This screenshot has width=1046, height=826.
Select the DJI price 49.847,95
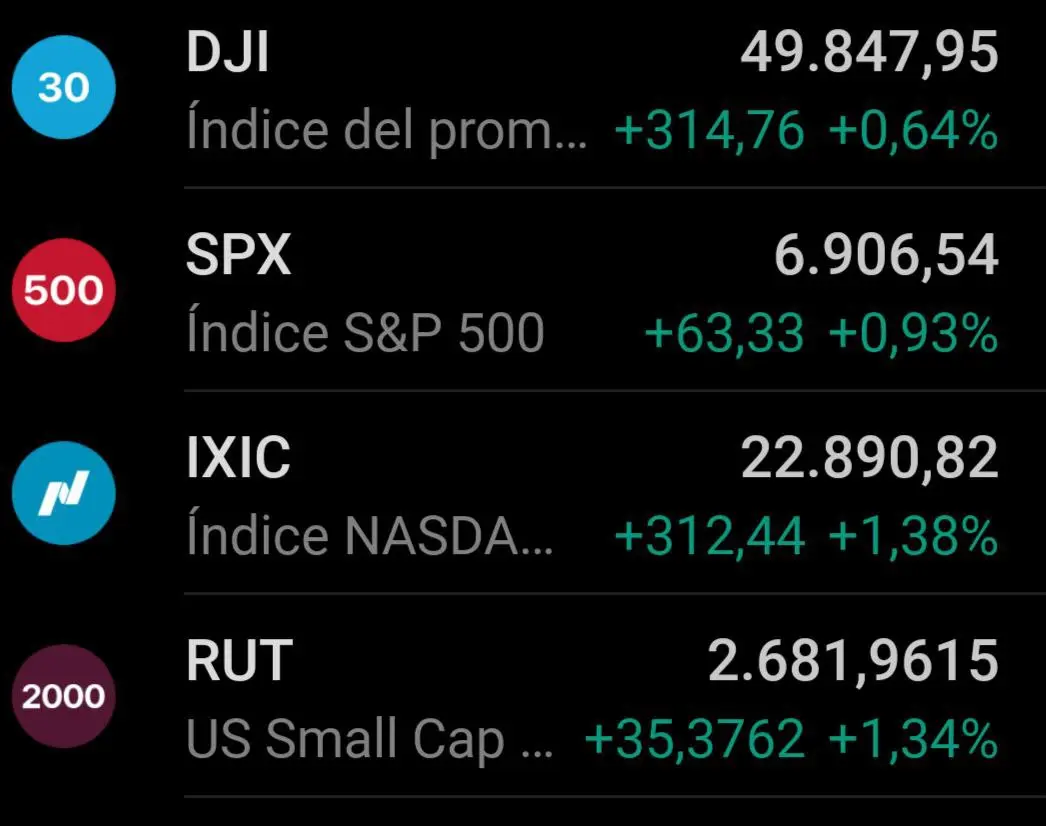click(x=869, y=53)
